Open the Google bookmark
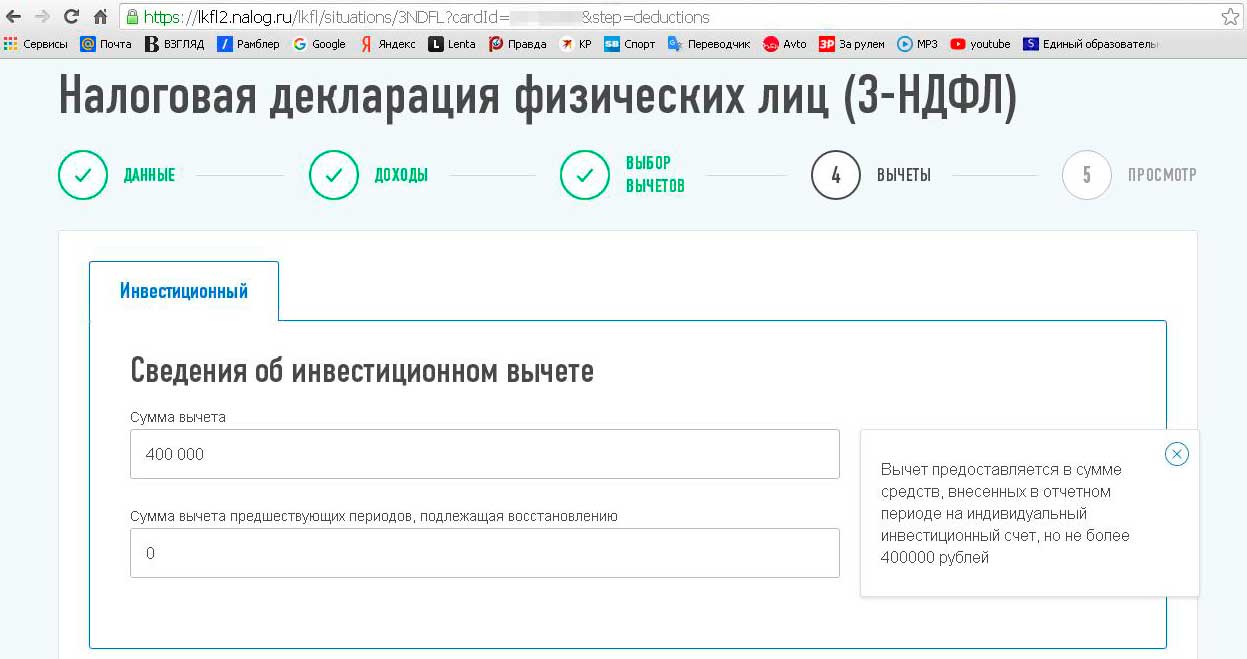The image size is (1247, 659). [x=319, y=44]
